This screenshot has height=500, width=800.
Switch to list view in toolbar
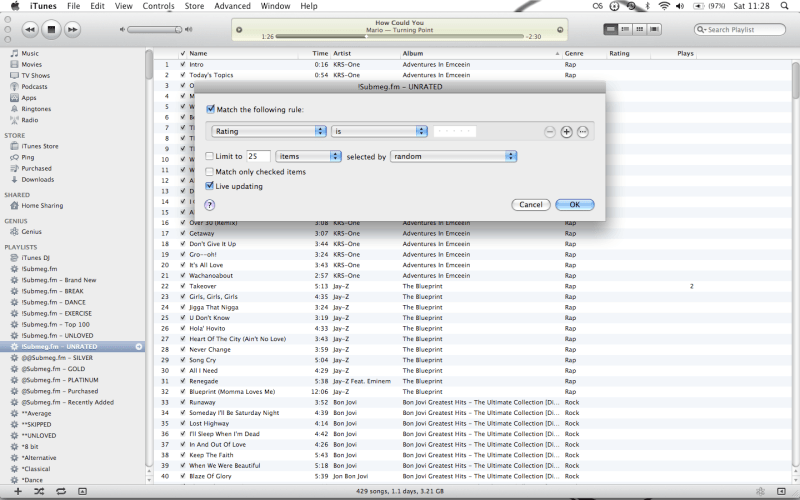[x=612, y=30]
